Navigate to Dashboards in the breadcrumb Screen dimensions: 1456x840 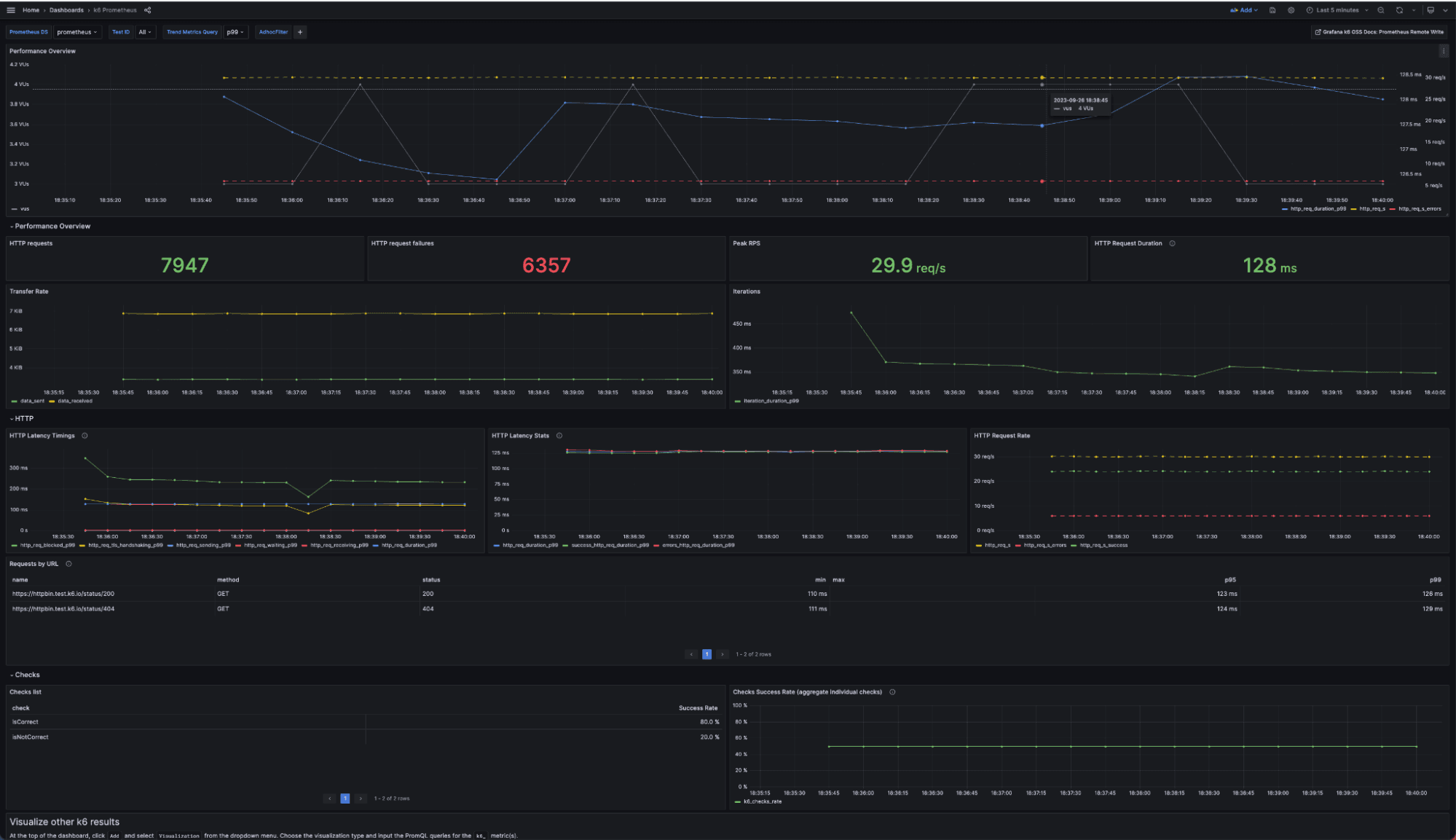[x=65, y=9]
